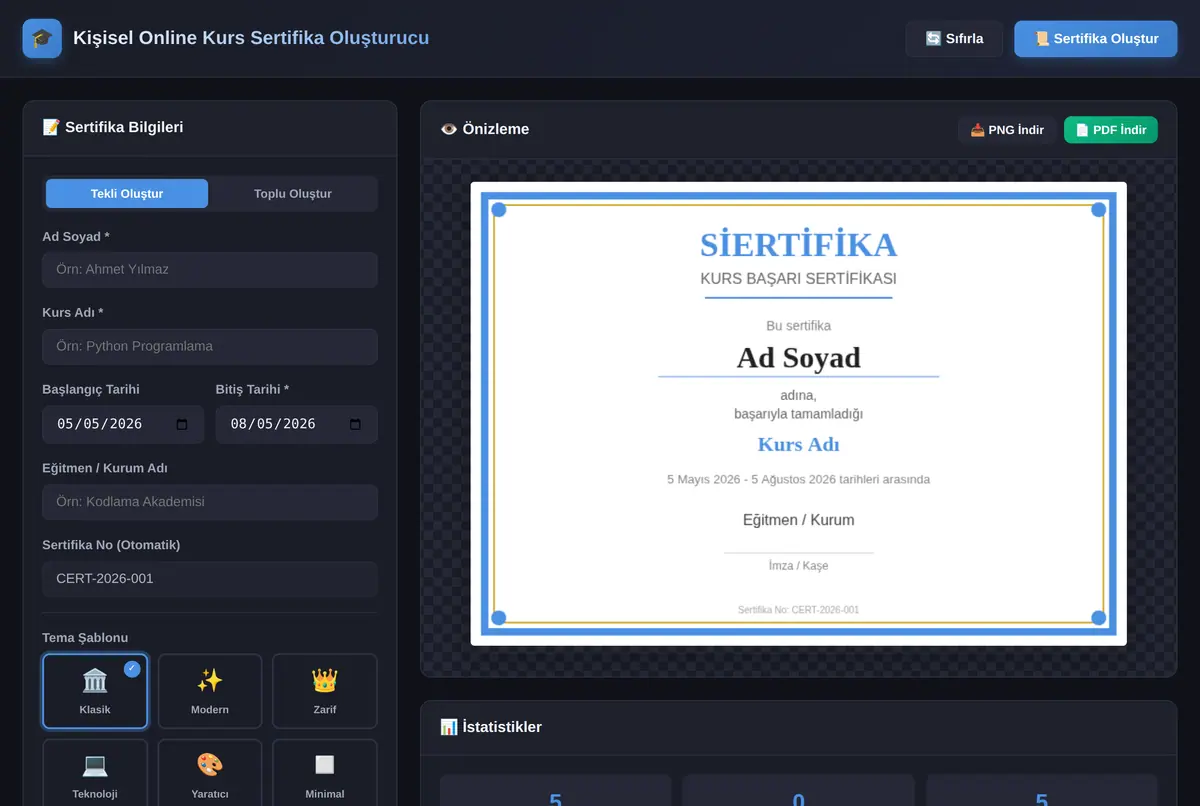
Task: Click the Önizleme panel heading
Action: 485,129
